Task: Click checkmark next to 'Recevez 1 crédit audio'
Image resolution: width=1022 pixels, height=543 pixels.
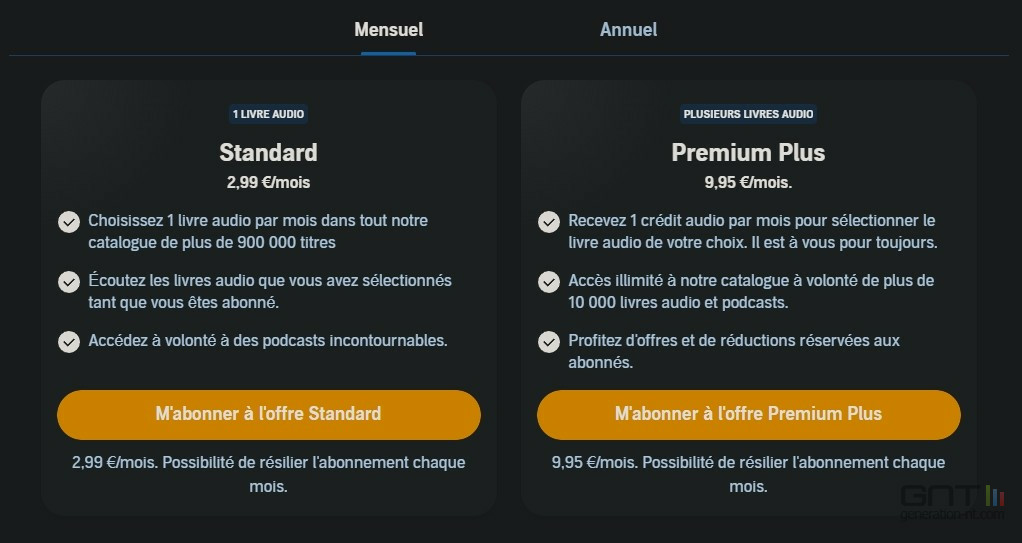Action: coord(548,222)
